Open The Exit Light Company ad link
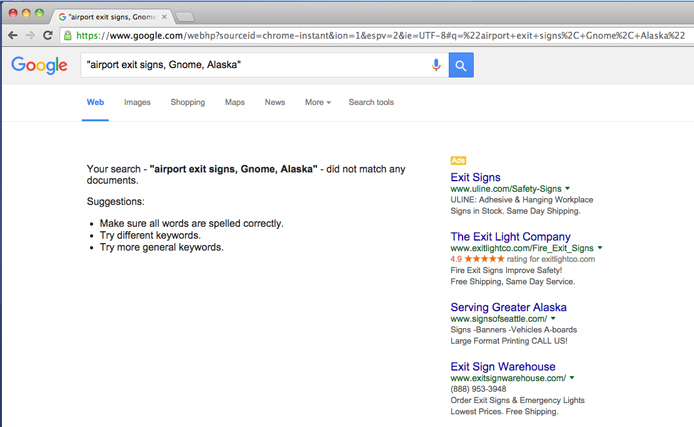The image size is (694, 427). coord(510,236)
